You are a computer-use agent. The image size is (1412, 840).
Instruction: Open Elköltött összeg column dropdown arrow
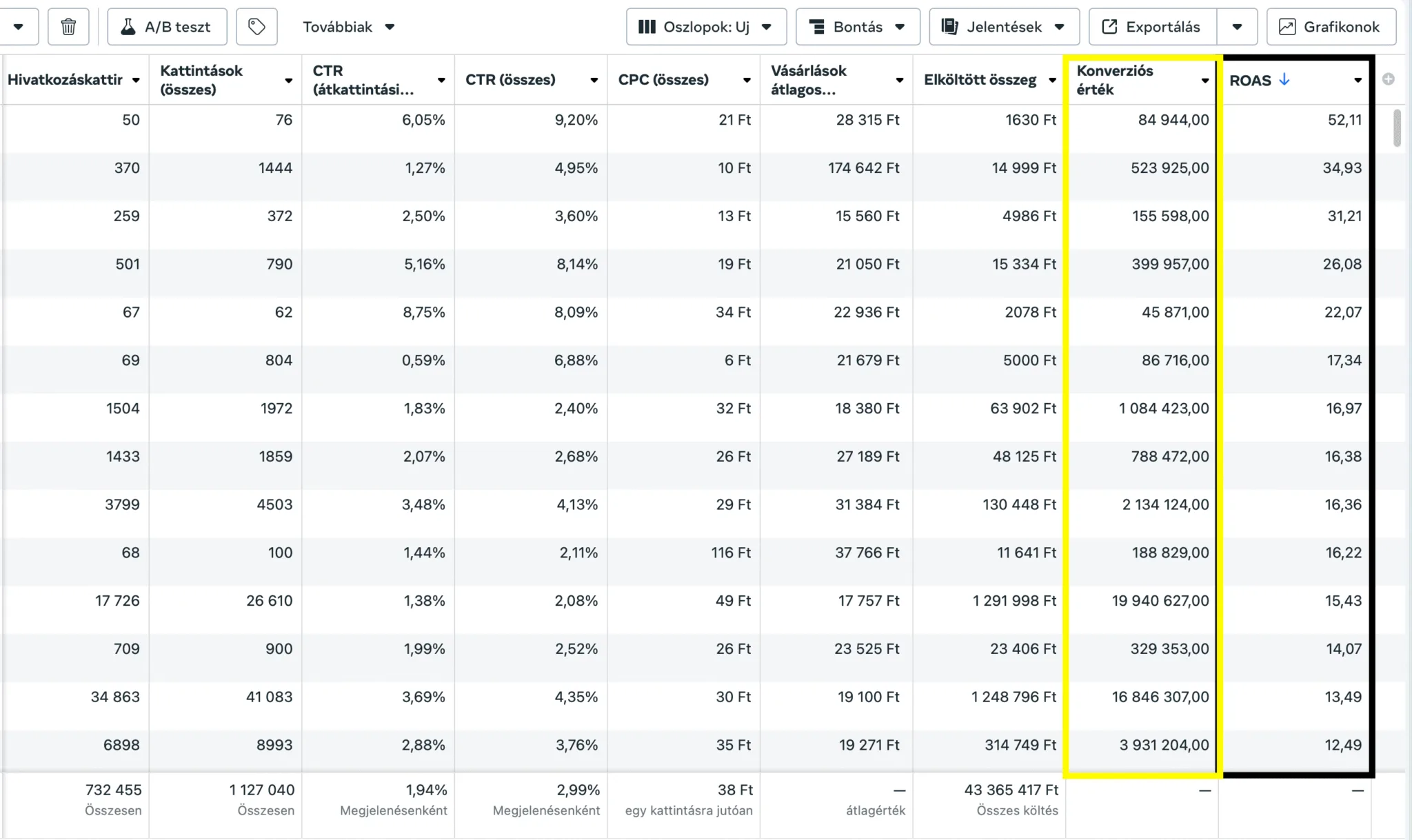[x=1052, y=81]
